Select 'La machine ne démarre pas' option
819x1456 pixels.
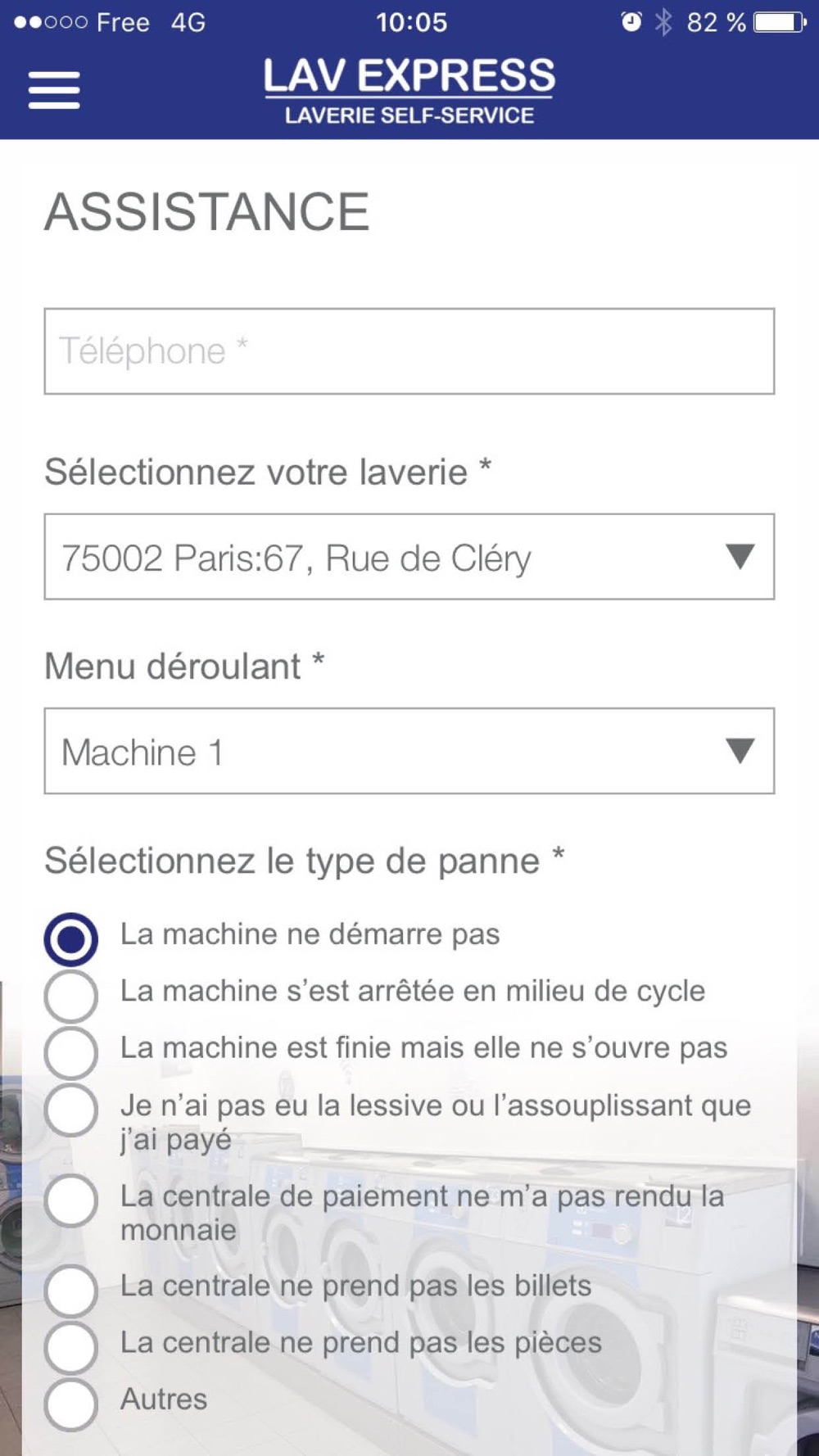click(x=71, y=938)
